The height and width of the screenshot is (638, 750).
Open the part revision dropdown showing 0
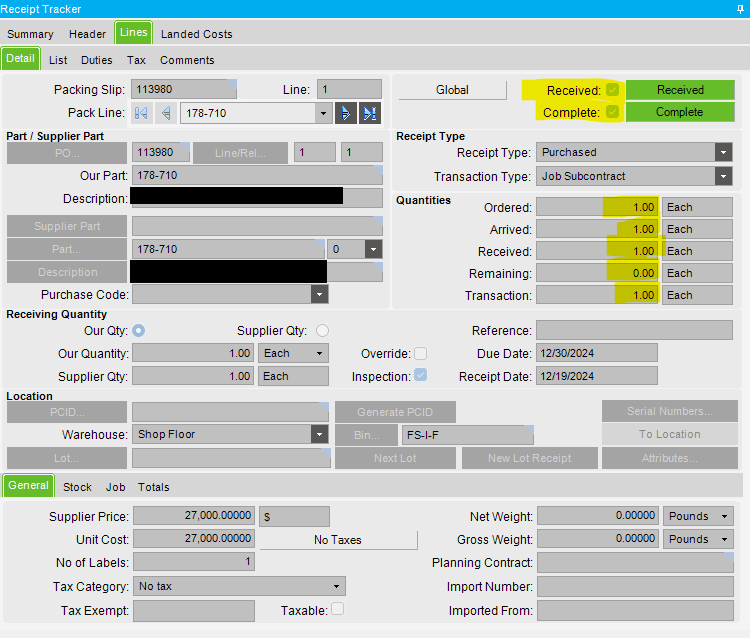point(373,249)
